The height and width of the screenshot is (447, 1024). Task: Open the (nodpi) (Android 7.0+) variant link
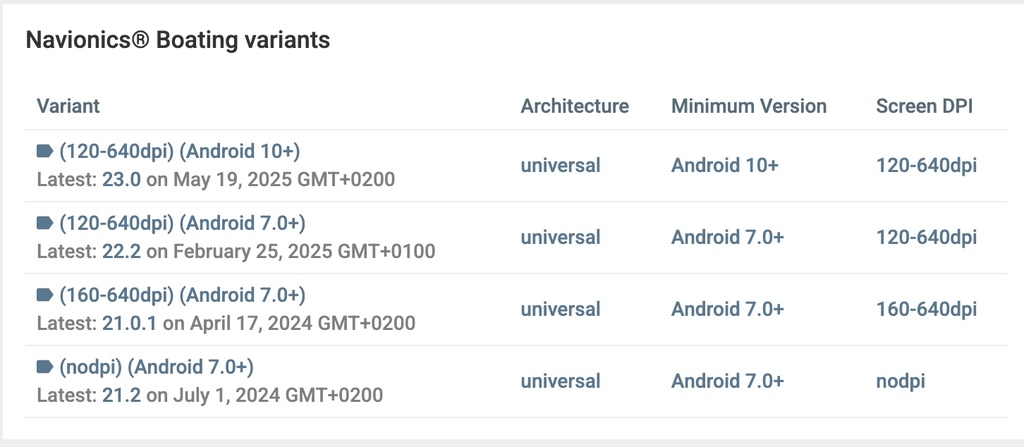[156, 367]
